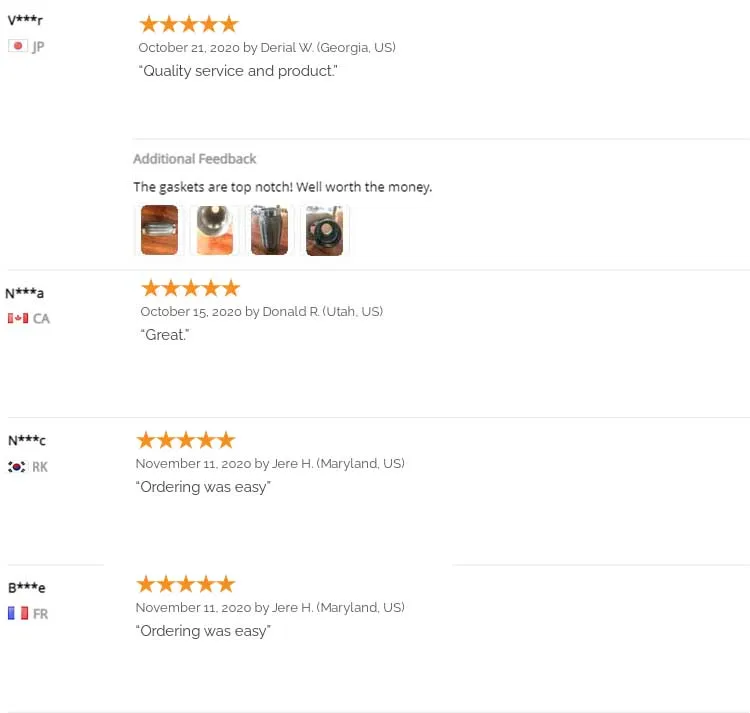The width and height of the screenshot is (750, 713).
Task: Click the Japan flag icon
Action: coord(17,46)
